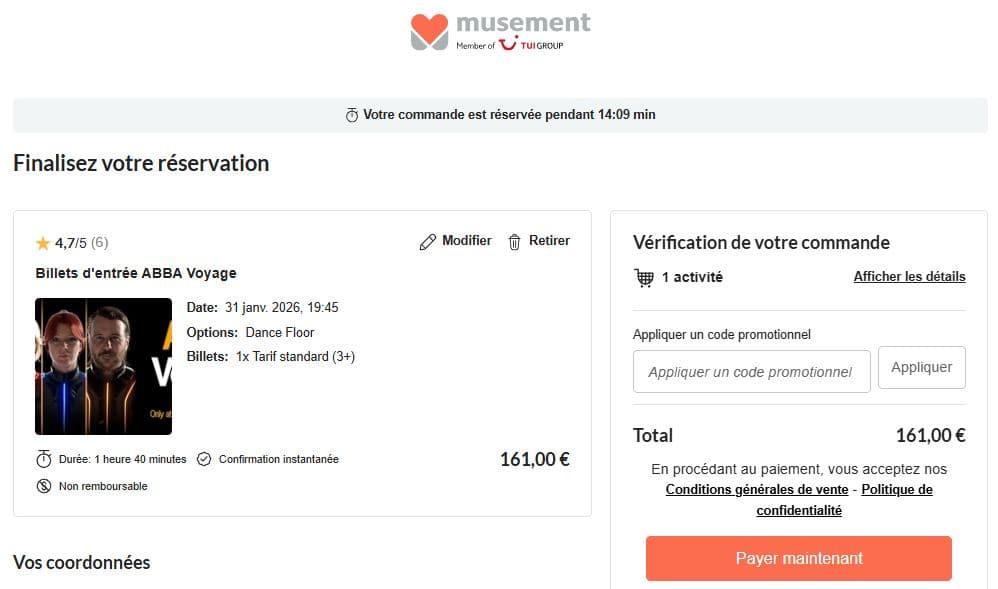The image size is (998, 589).
Task: Click 'Modifier' to edit the ABBA Voyage tickets
Action: pos(467,240)
